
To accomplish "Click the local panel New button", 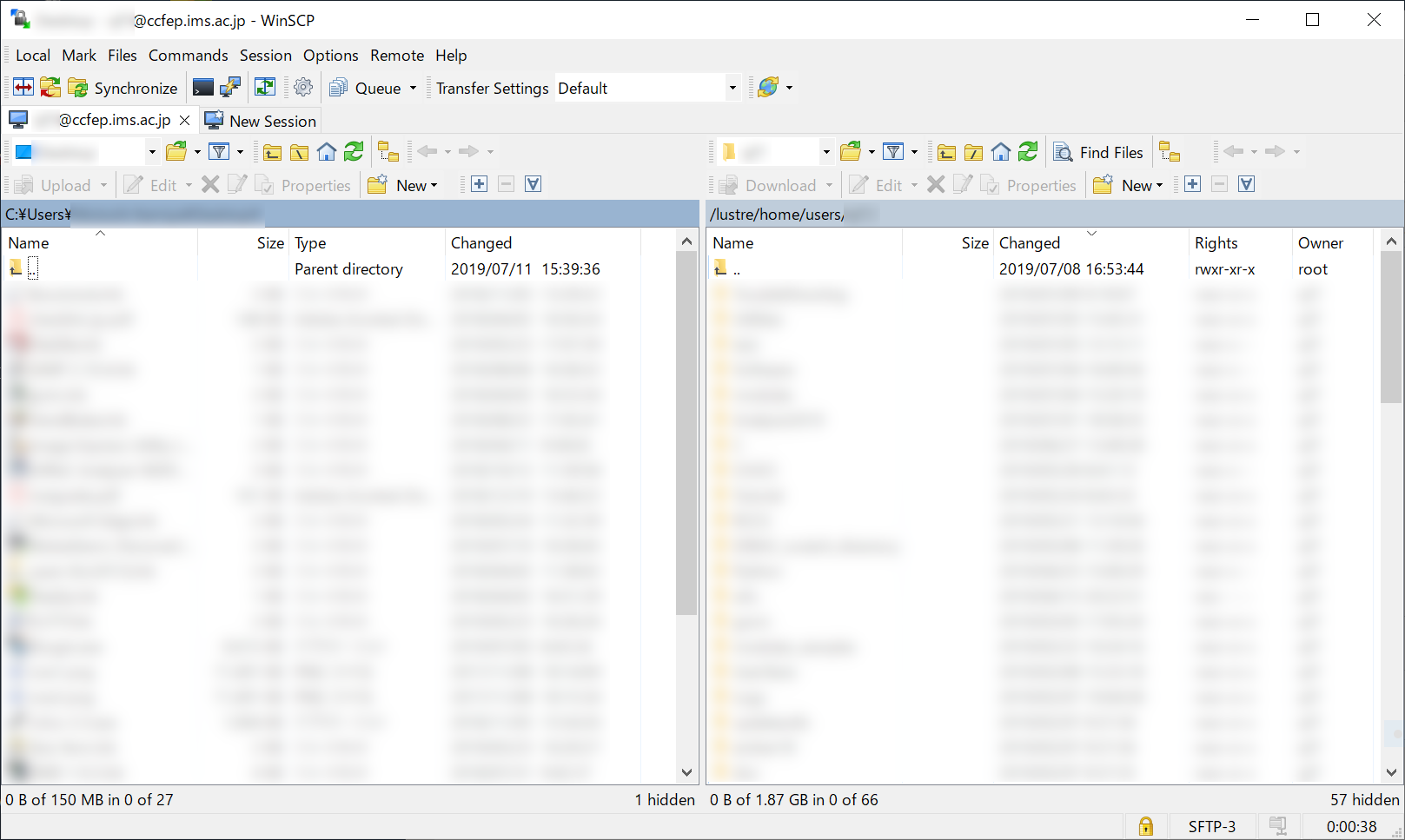I will point(403,185).
